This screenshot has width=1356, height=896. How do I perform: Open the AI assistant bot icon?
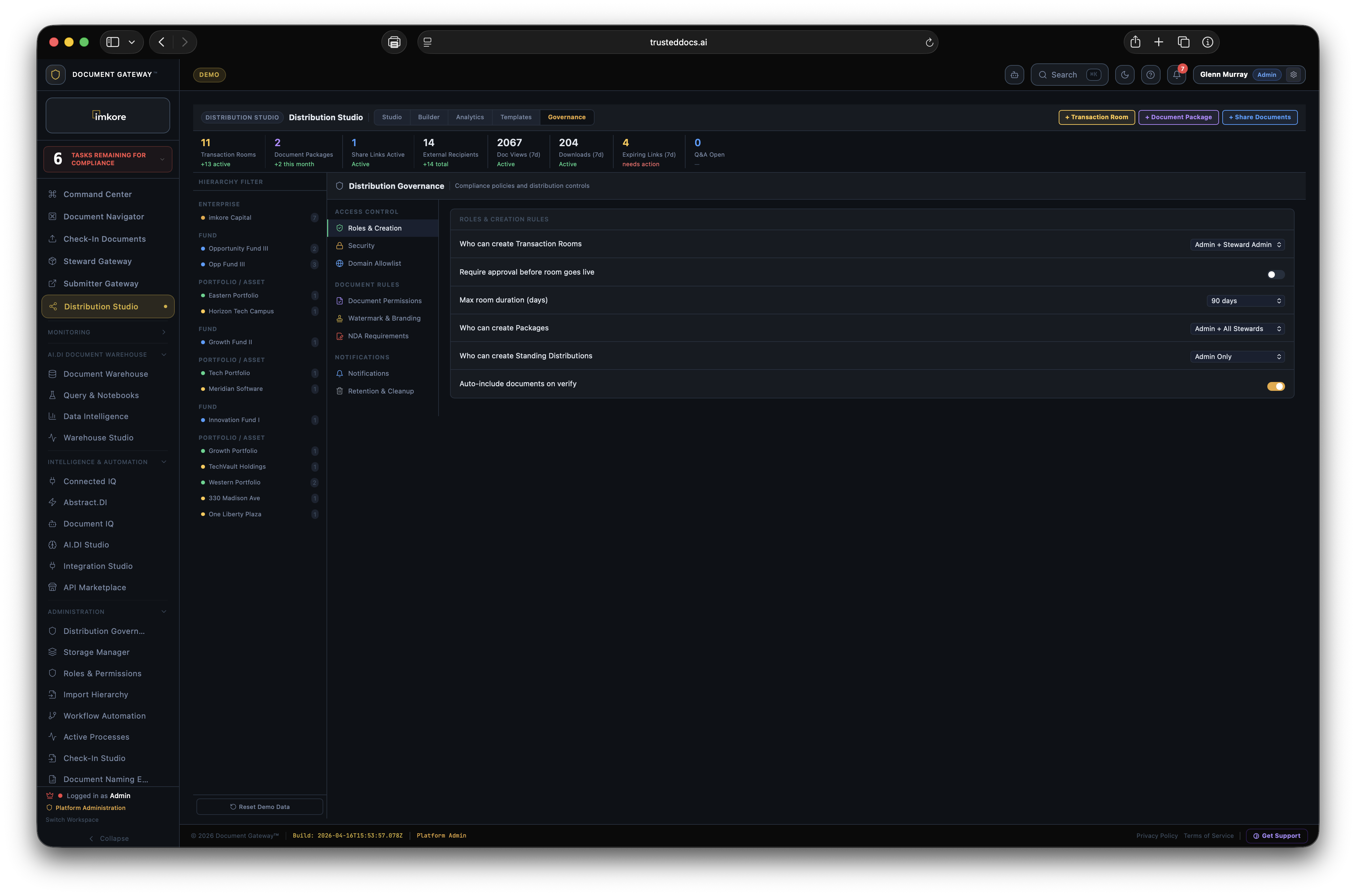(x=1014, y=75)
